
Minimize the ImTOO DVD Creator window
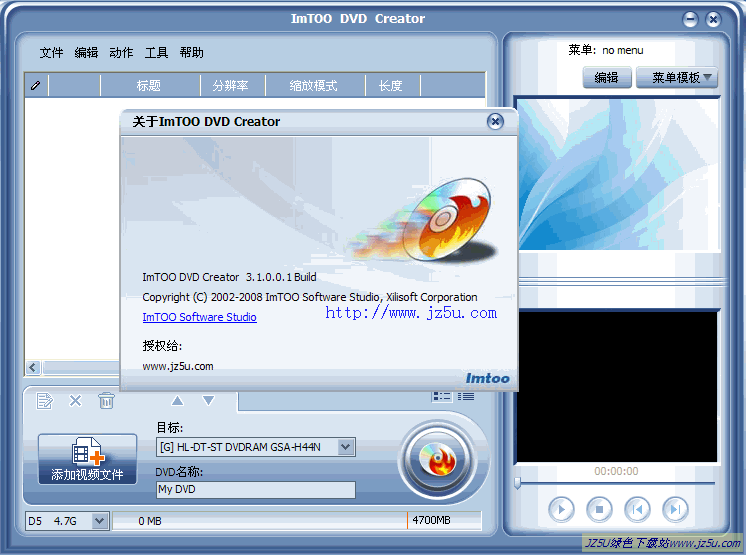(690, 19)
